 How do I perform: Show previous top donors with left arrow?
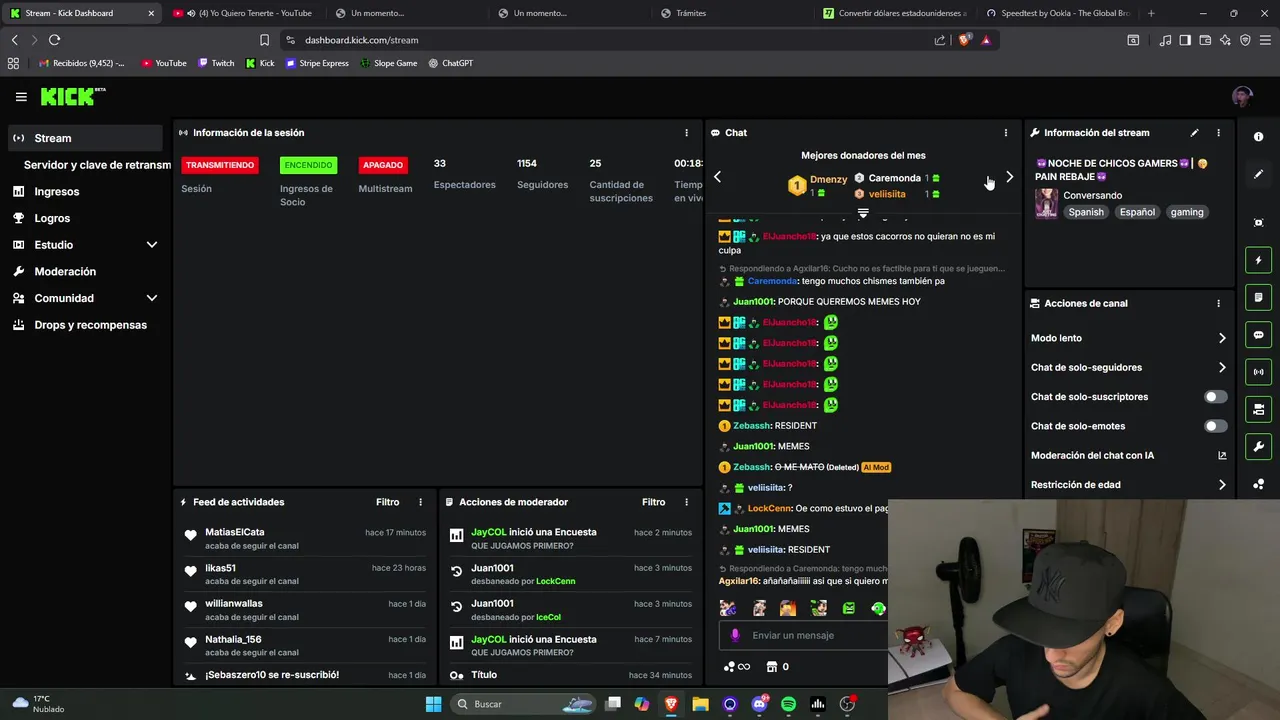717,177
